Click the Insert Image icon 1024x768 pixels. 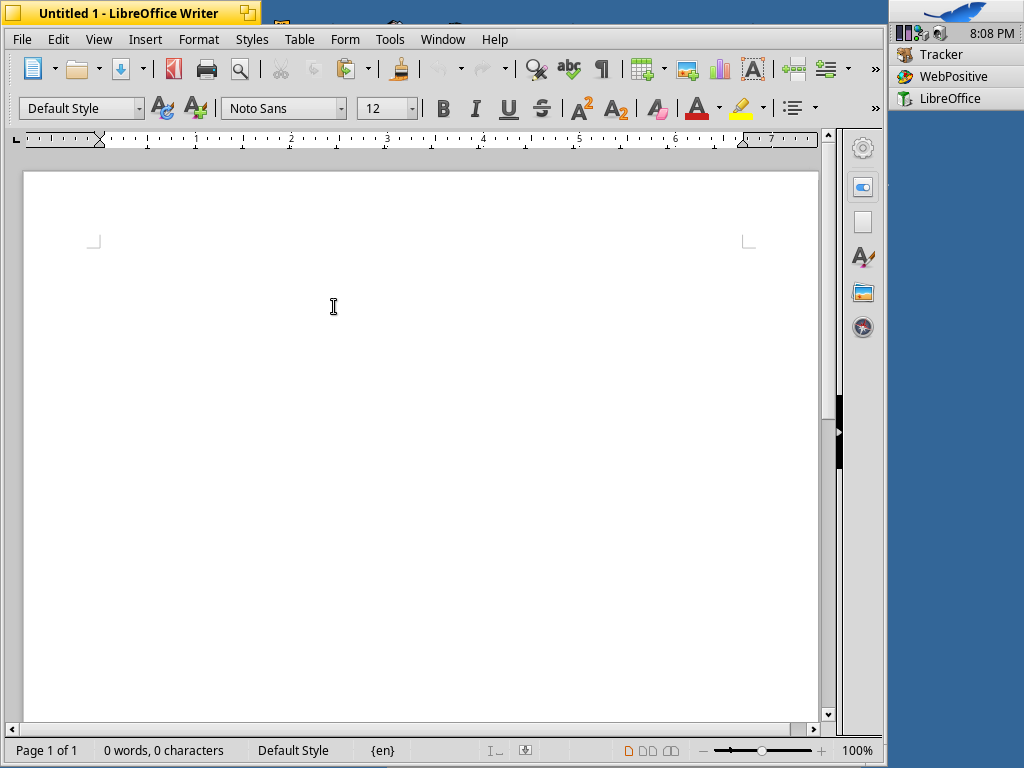687,69
